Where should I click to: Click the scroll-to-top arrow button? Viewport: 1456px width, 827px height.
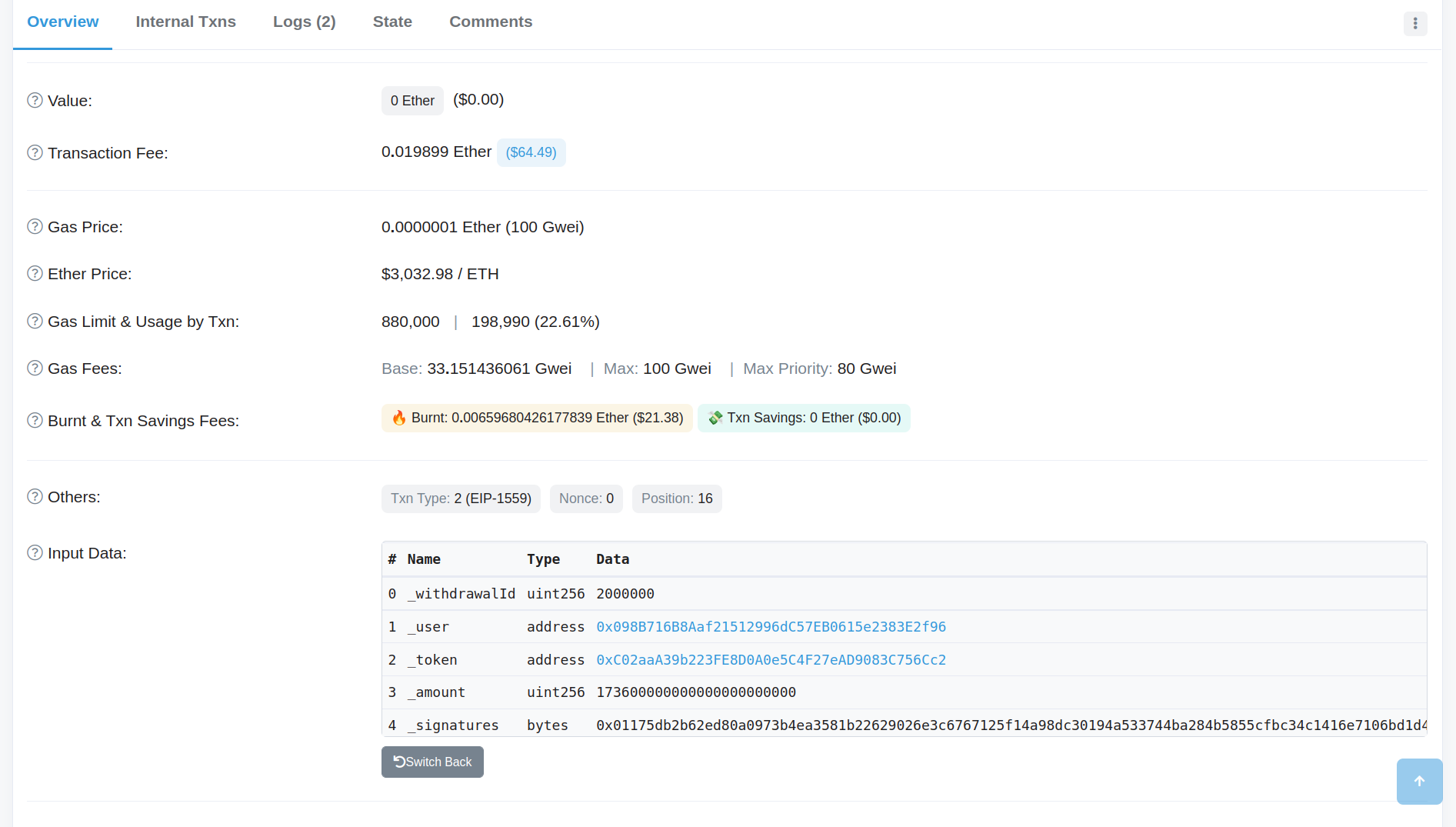1419,781
